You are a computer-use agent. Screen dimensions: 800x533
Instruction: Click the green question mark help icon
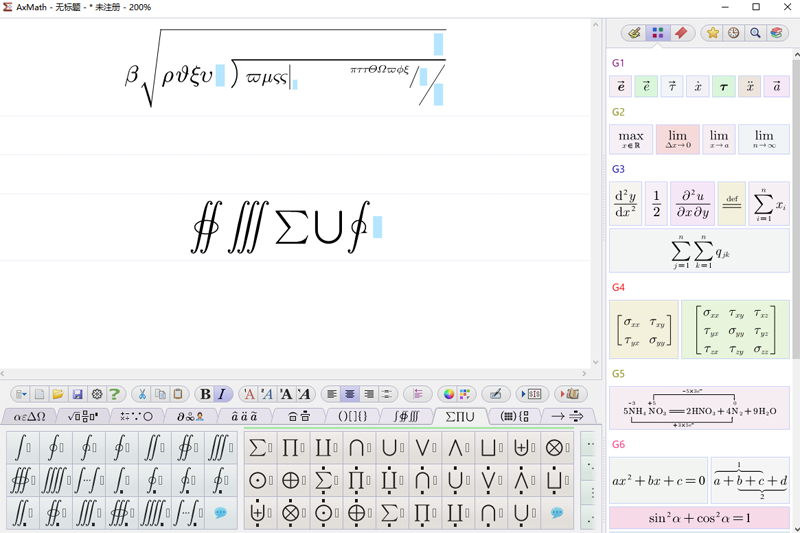(x=115, y=394)
